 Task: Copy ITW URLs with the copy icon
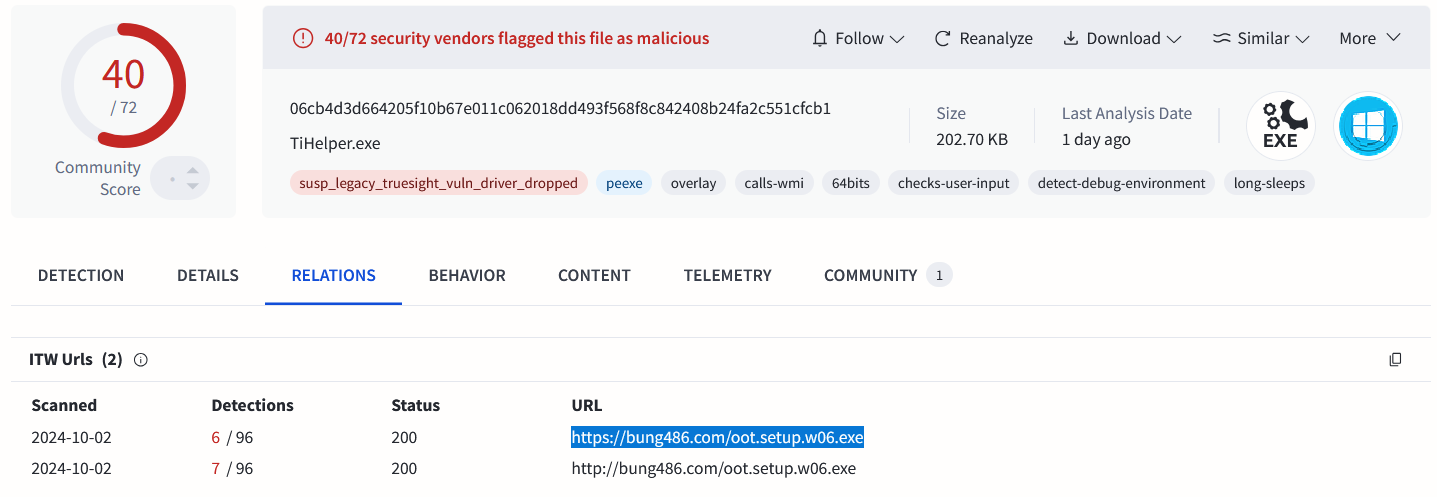coord(1395,360)
